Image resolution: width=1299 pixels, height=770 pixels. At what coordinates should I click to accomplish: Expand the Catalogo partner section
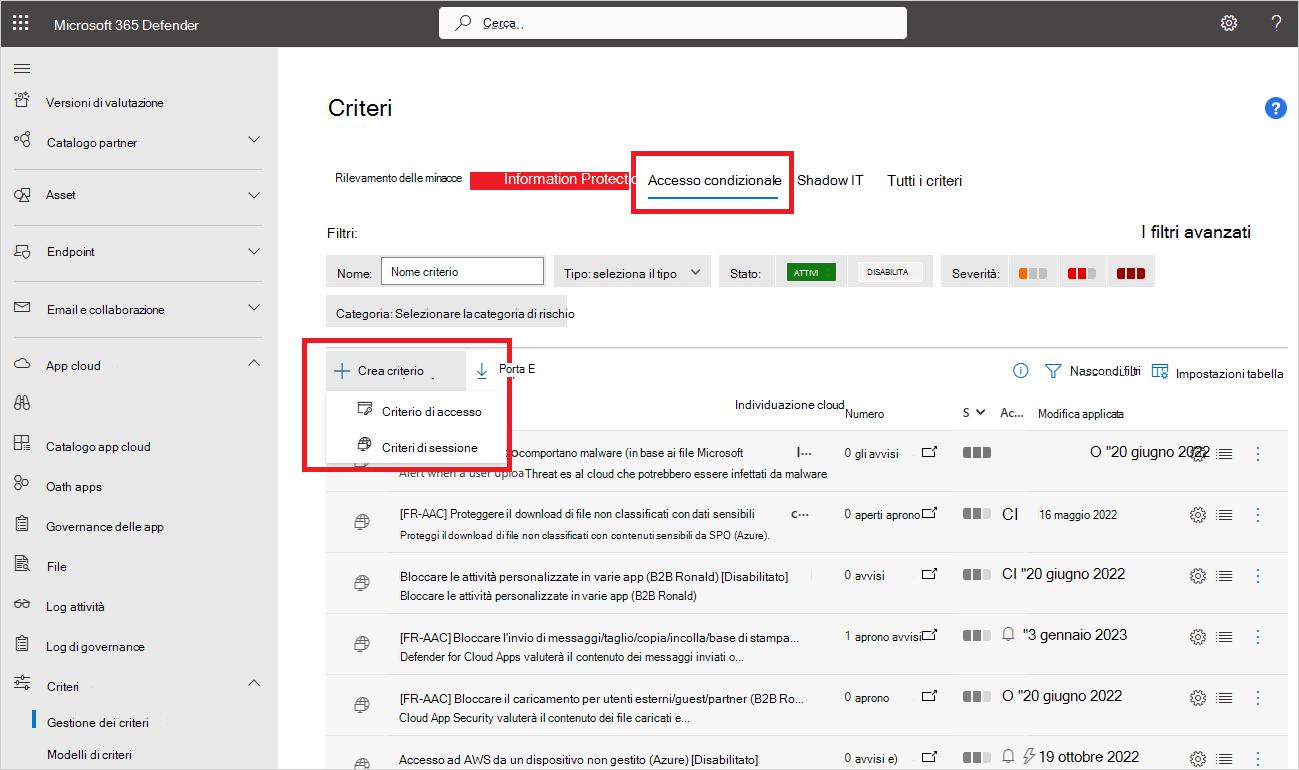tap(254, 140)
